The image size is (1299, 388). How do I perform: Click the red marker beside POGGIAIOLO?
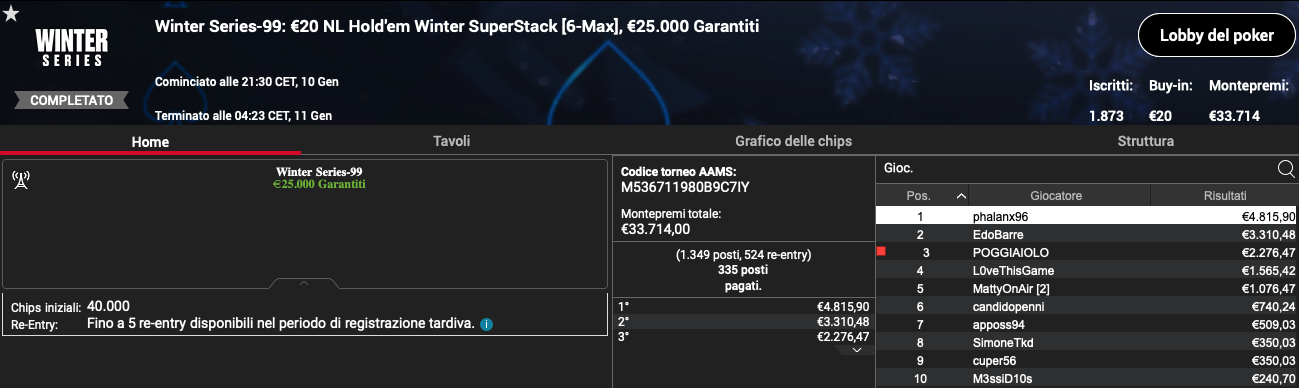click(881, 252)
